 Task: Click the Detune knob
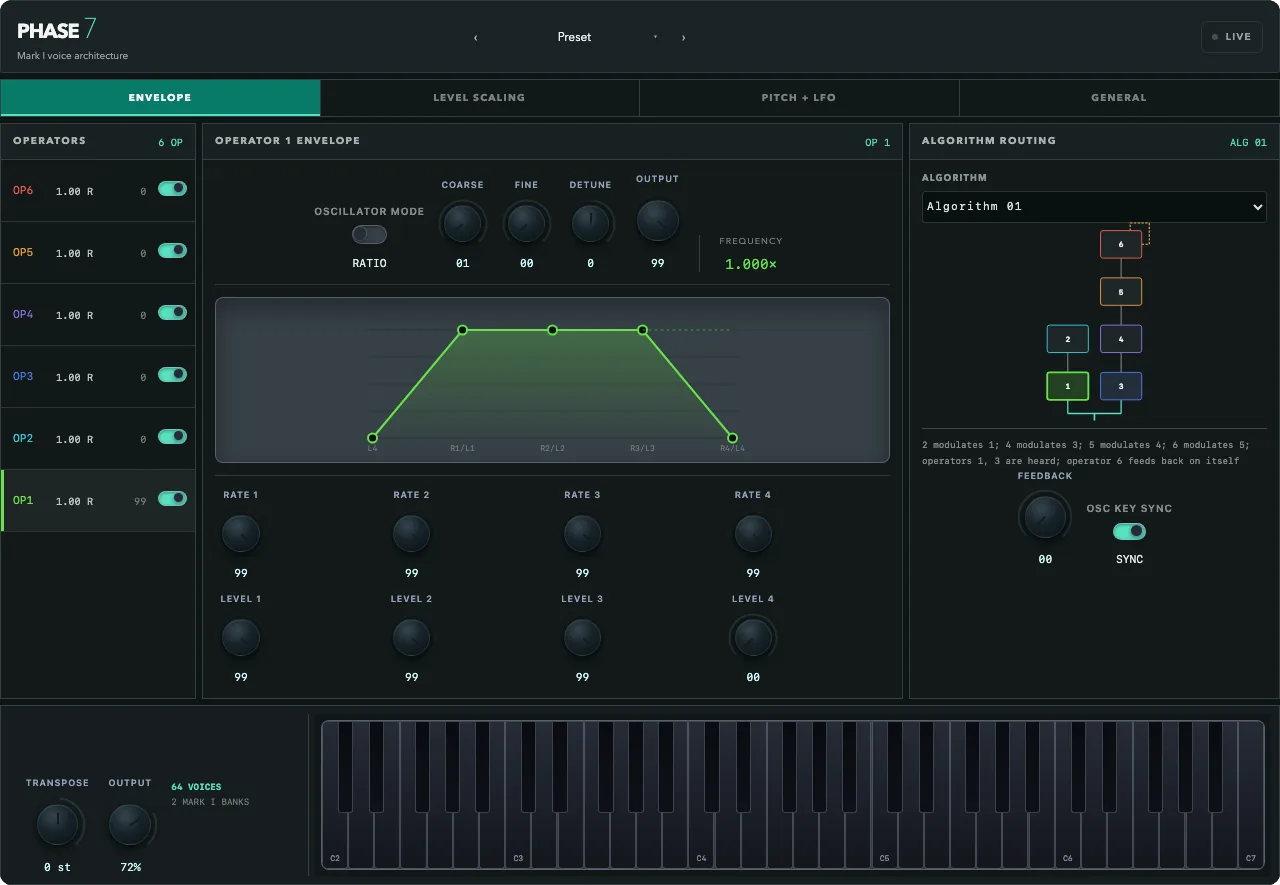point(590,223)
